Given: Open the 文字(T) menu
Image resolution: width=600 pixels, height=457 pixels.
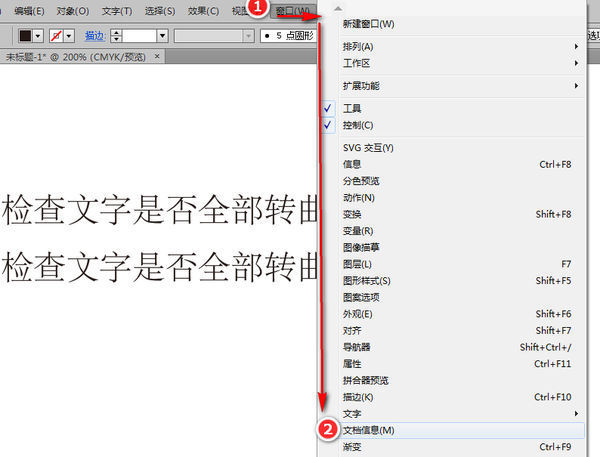Looking at the screenshot, I should 118,10.
